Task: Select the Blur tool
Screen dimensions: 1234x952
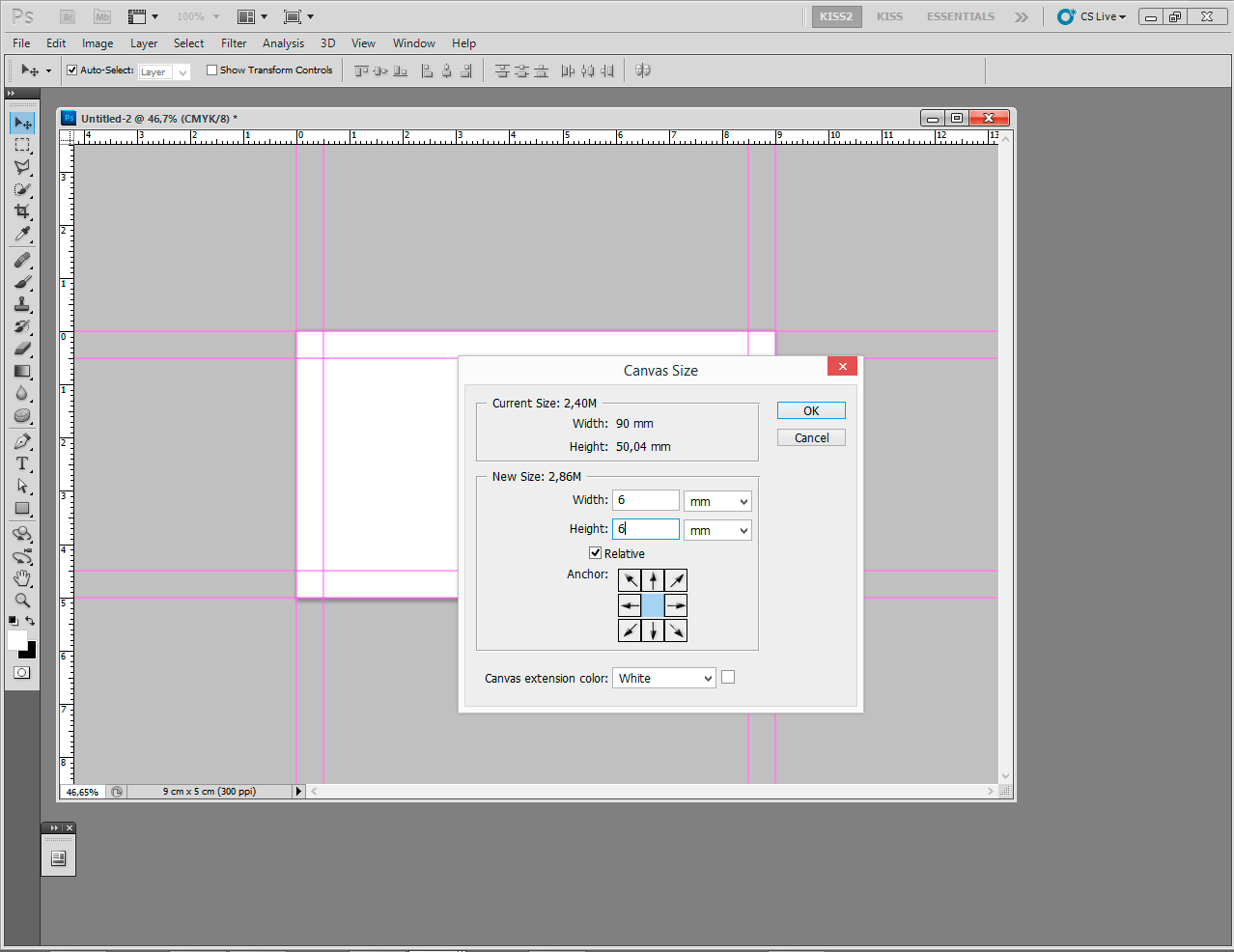Action: coord(22,394)
